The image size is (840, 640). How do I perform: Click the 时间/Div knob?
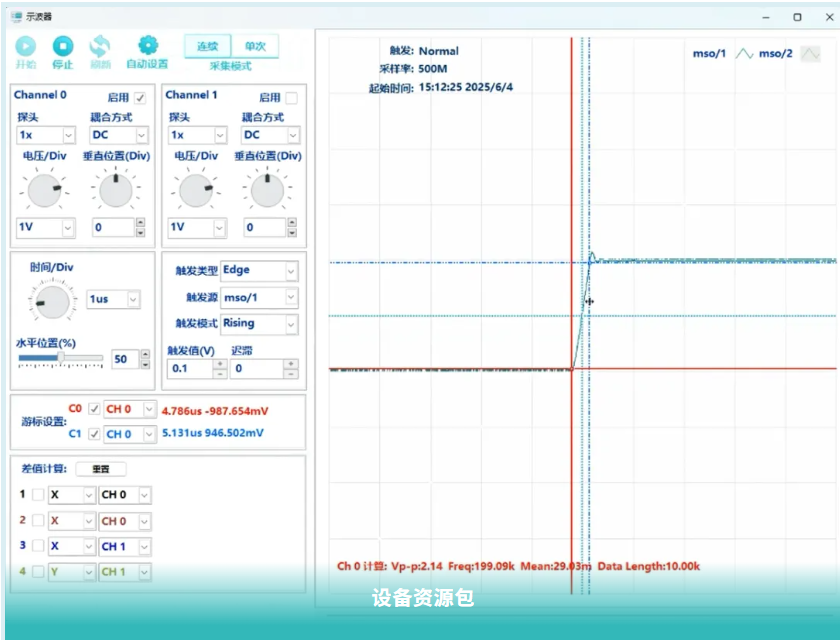pos(50,299)
